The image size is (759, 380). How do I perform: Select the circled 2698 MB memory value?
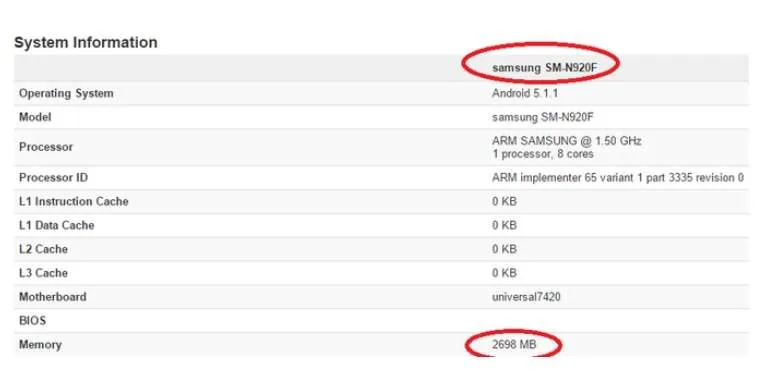514,345
